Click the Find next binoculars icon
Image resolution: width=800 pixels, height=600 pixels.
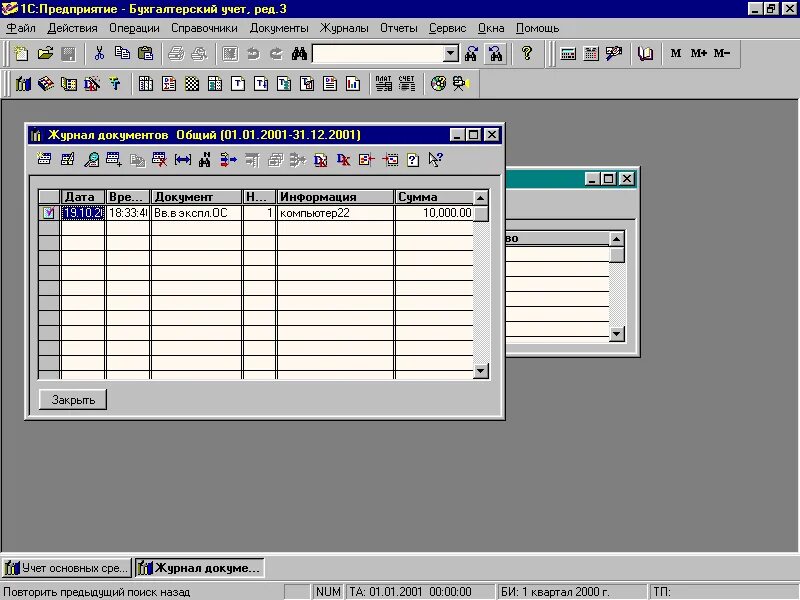point(471,54)
